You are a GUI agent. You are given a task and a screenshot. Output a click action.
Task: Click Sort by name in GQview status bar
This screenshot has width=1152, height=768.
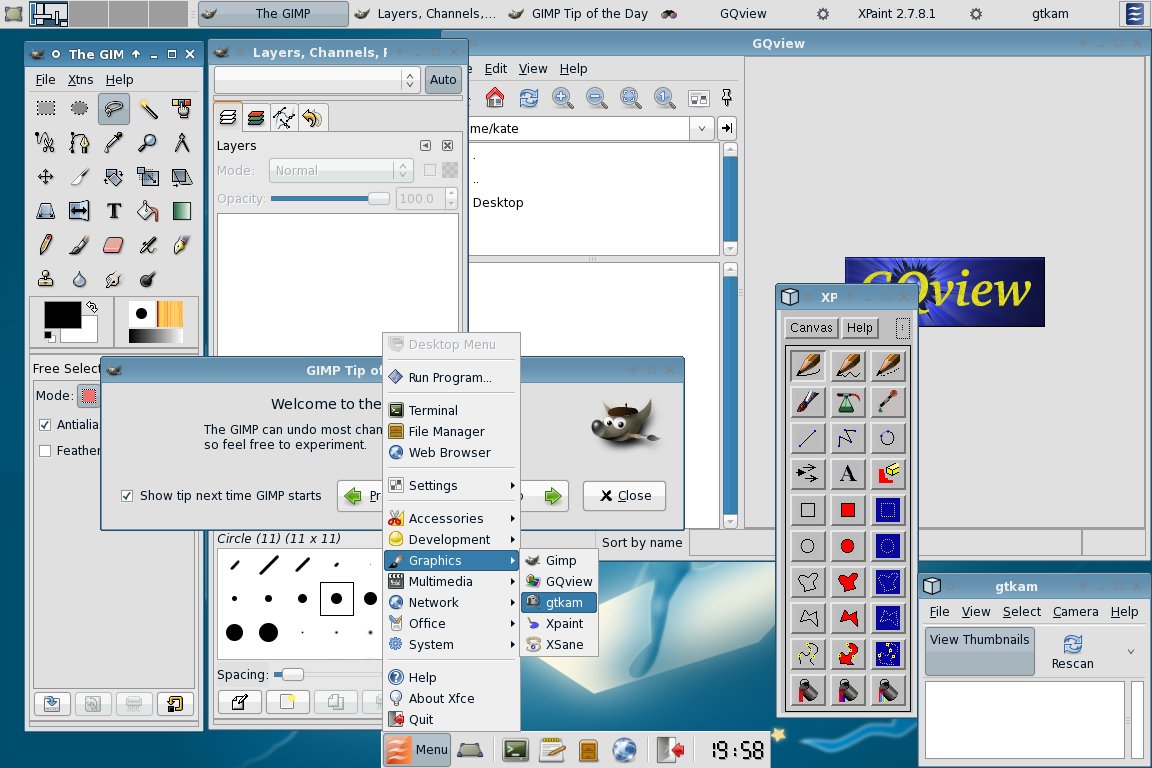pos(642,542)
